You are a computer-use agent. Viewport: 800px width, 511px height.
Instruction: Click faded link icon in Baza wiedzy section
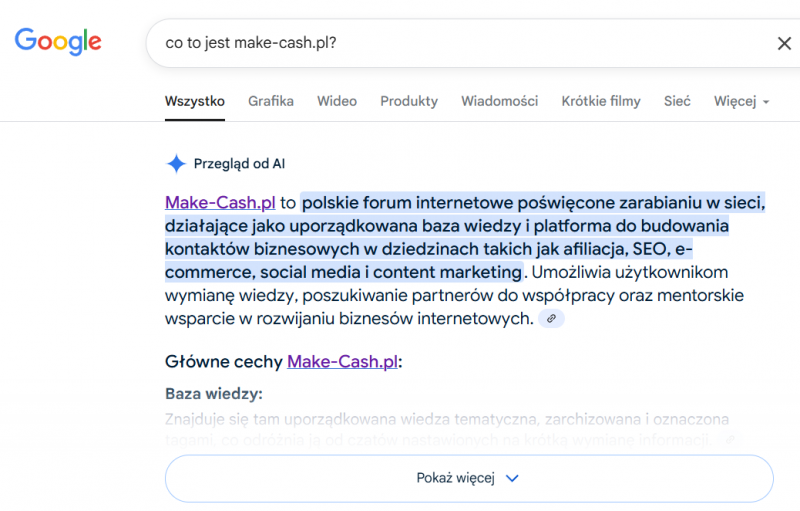tap(730, 440)
